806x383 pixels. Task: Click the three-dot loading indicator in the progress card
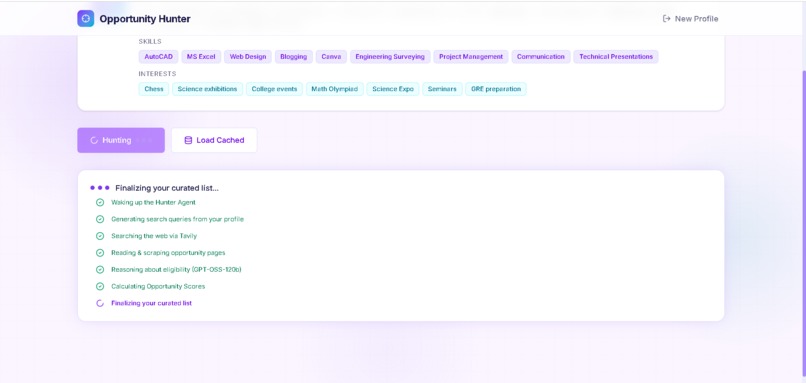coord(100,188)
